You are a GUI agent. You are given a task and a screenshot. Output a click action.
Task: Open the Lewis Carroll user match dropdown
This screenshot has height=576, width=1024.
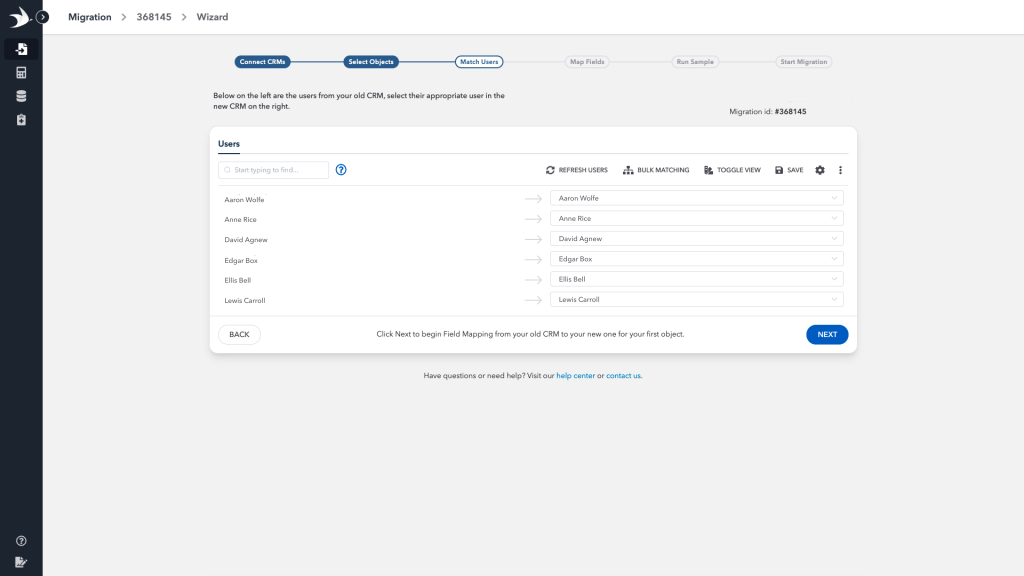tap(696, 299)
